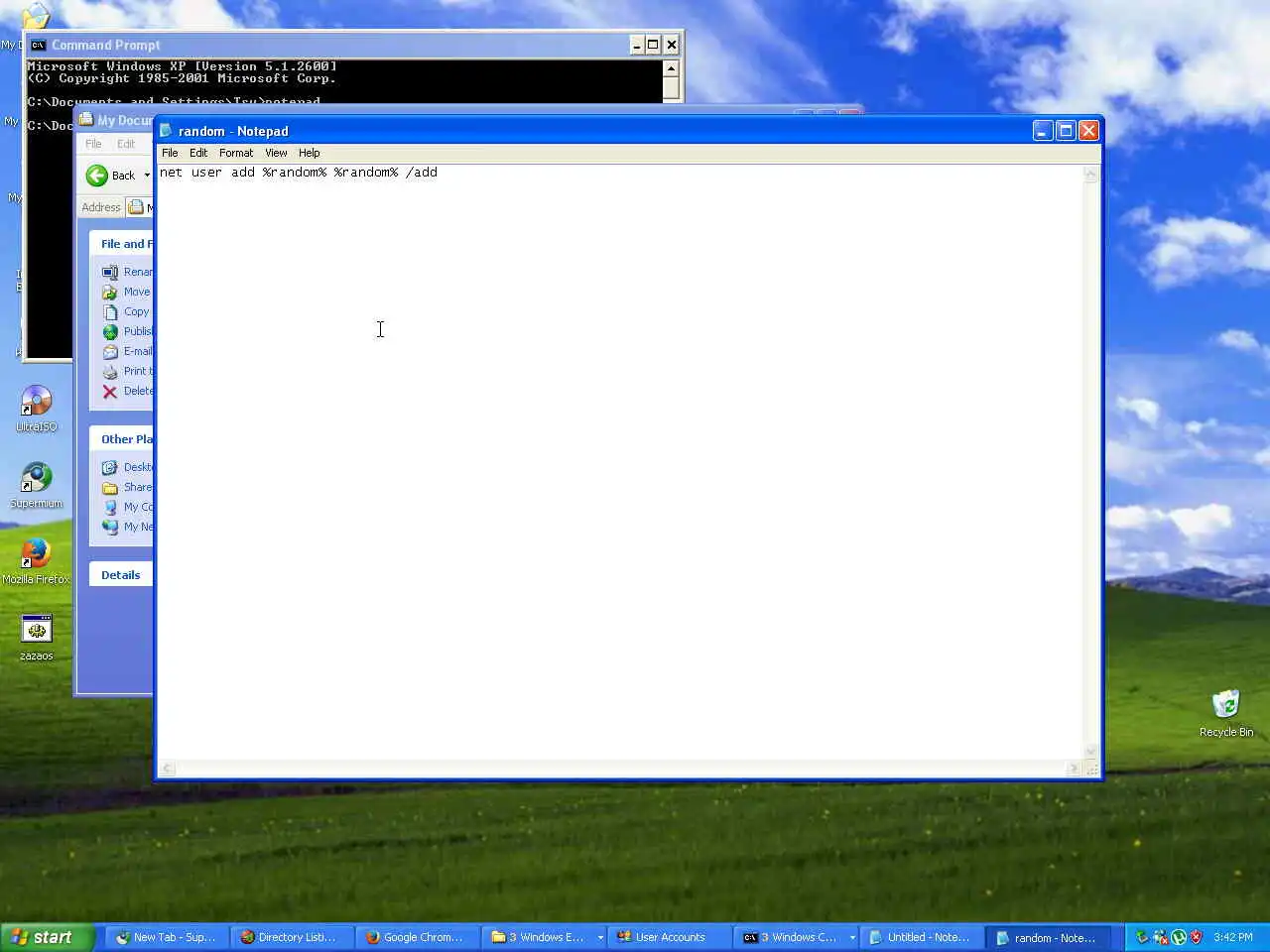Open the Shared folder icon under Other Places
1270x952 pixels.
[x=110, y=487]
